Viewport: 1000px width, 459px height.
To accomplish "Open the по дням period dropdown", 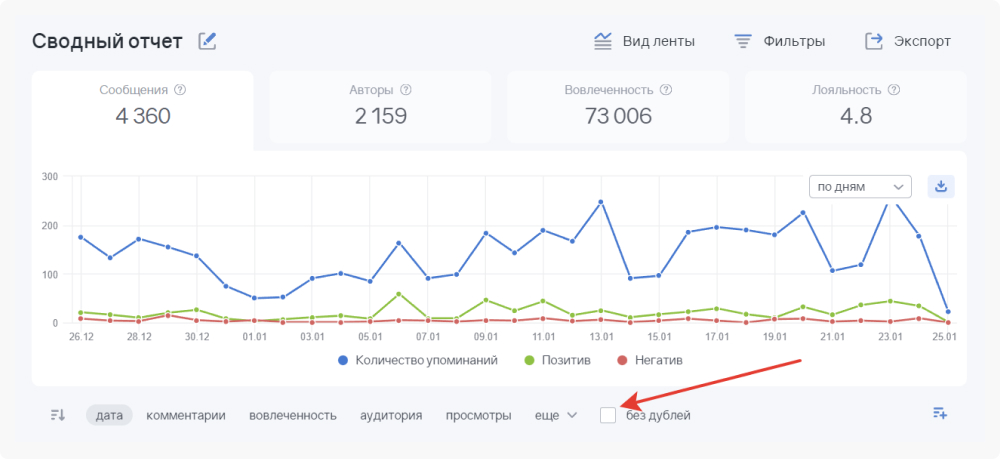I will (x=860, y=186).
